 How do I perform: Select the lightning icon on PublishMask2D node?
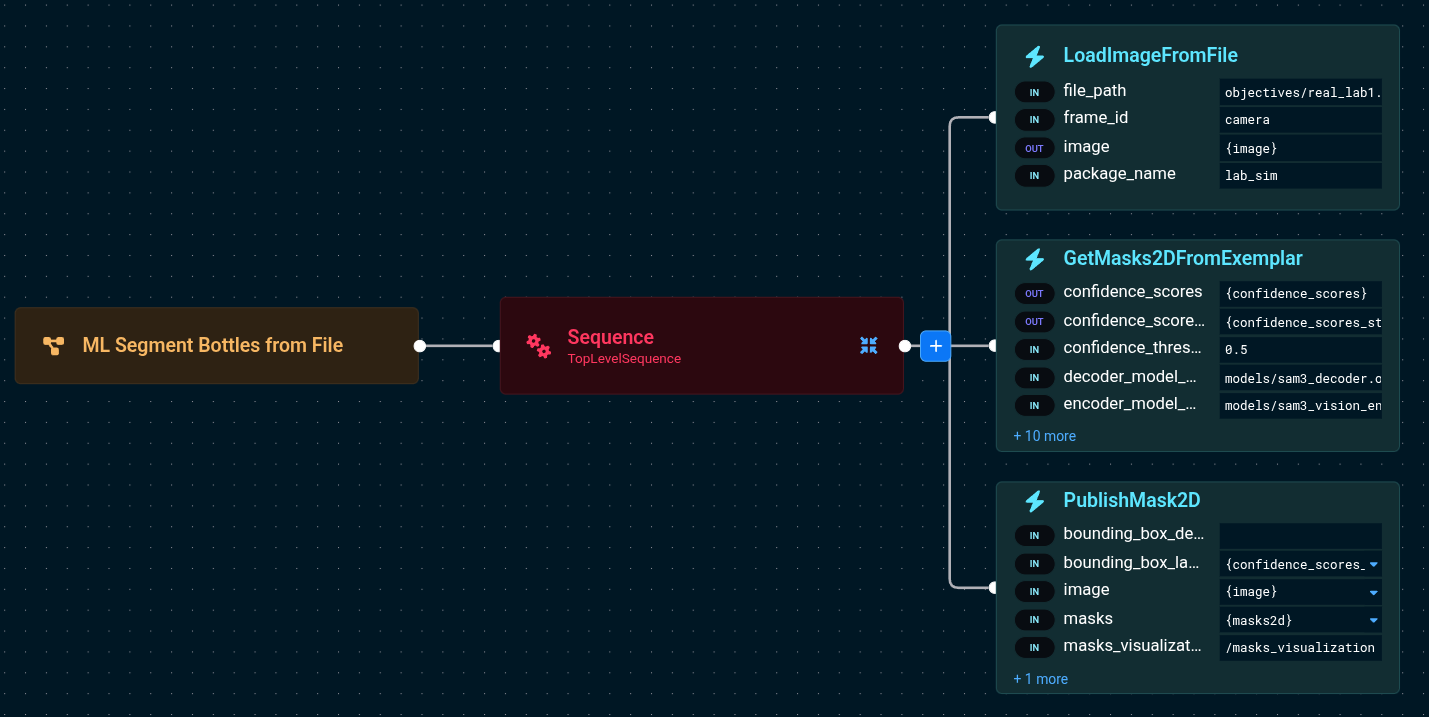pos(1034,501)
